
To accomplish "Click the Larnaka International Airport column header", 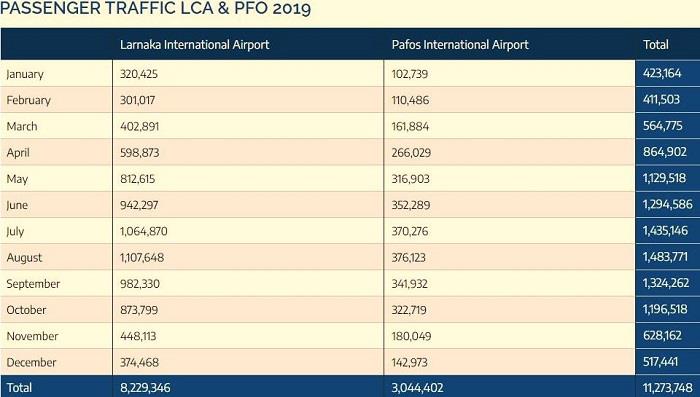I will coord(195,45).
